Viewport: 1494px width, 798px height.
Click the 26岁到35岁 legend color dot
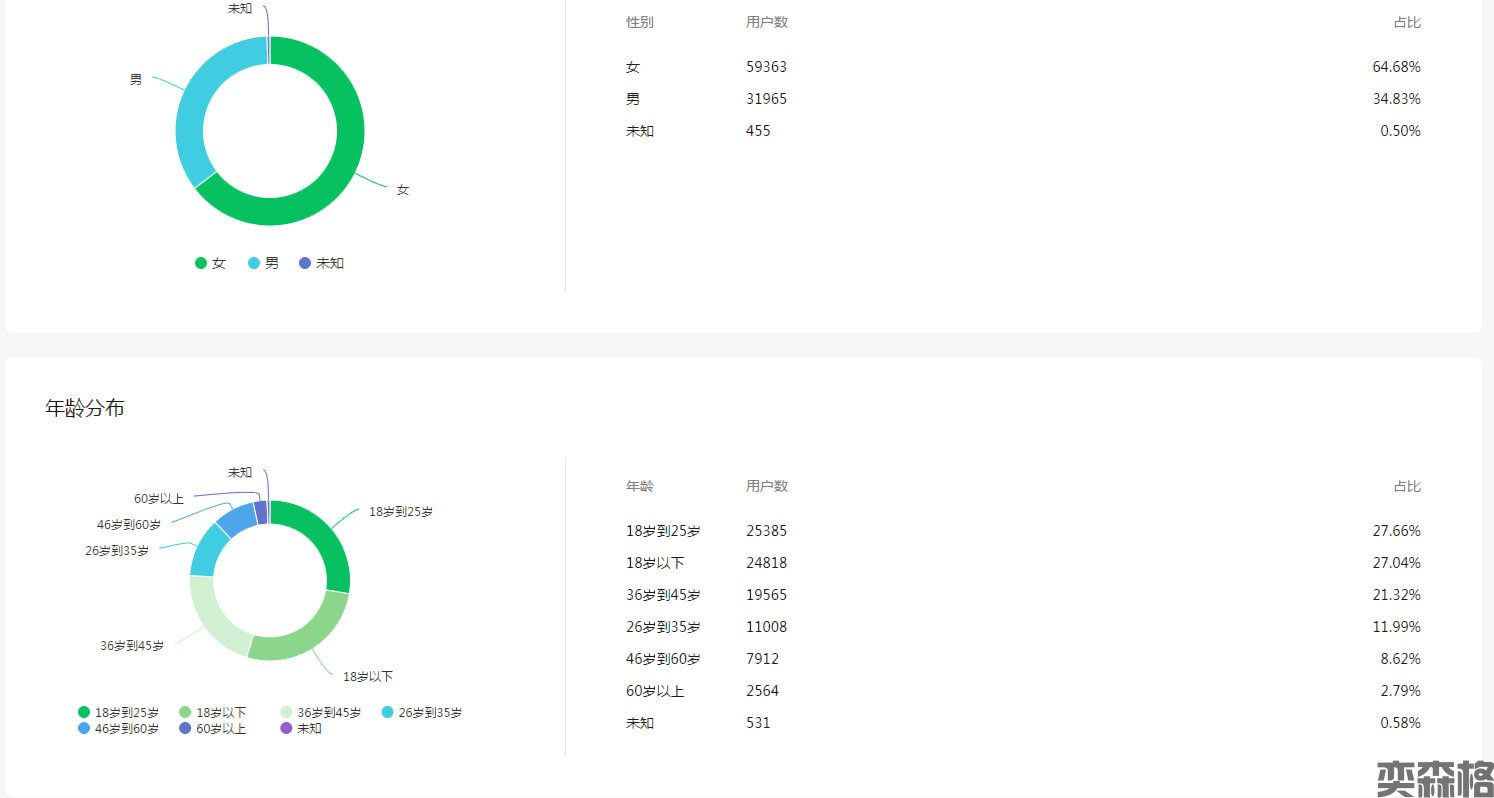click(388, 712)
